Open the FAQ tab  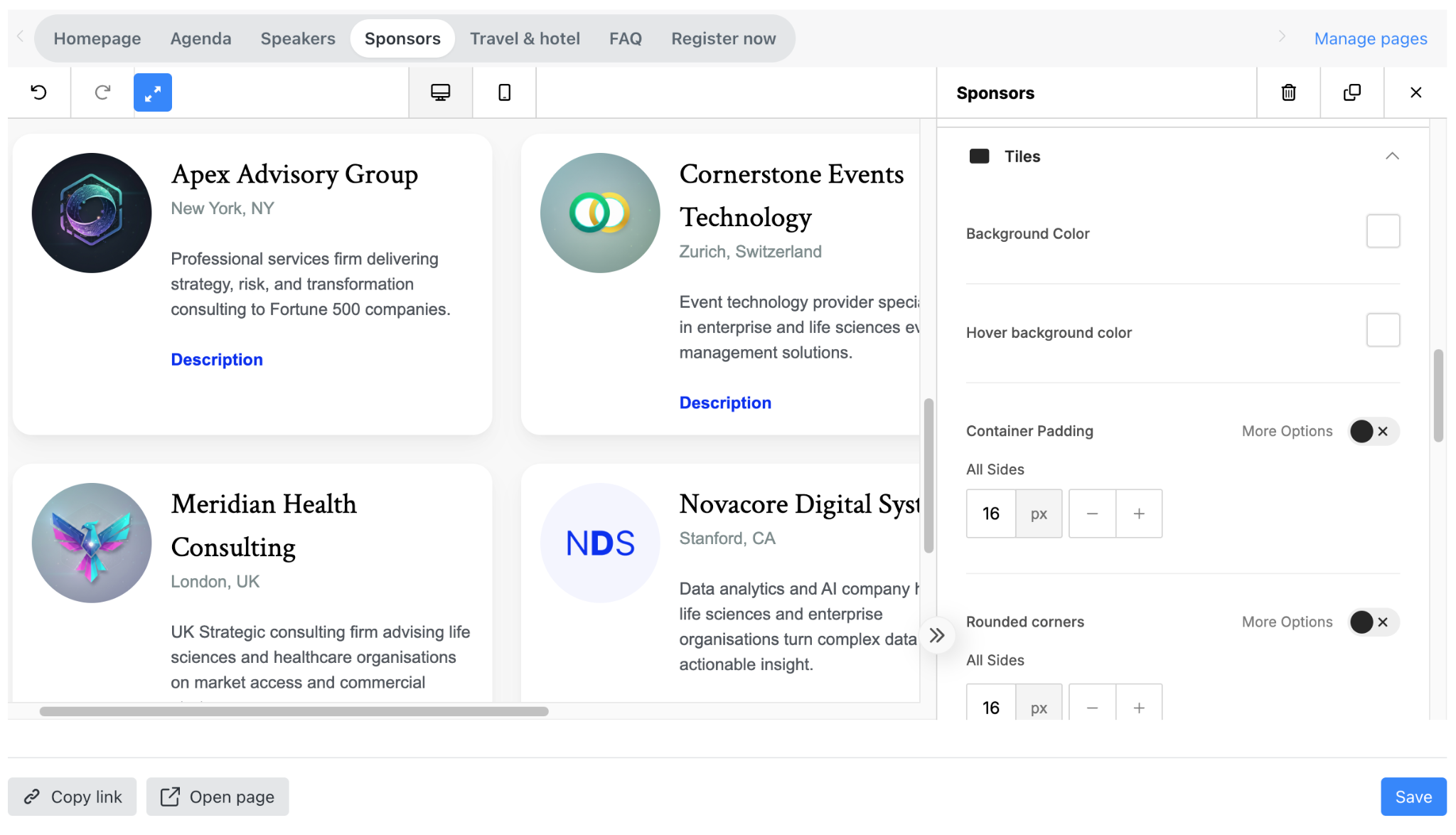(x=626, y=38)
